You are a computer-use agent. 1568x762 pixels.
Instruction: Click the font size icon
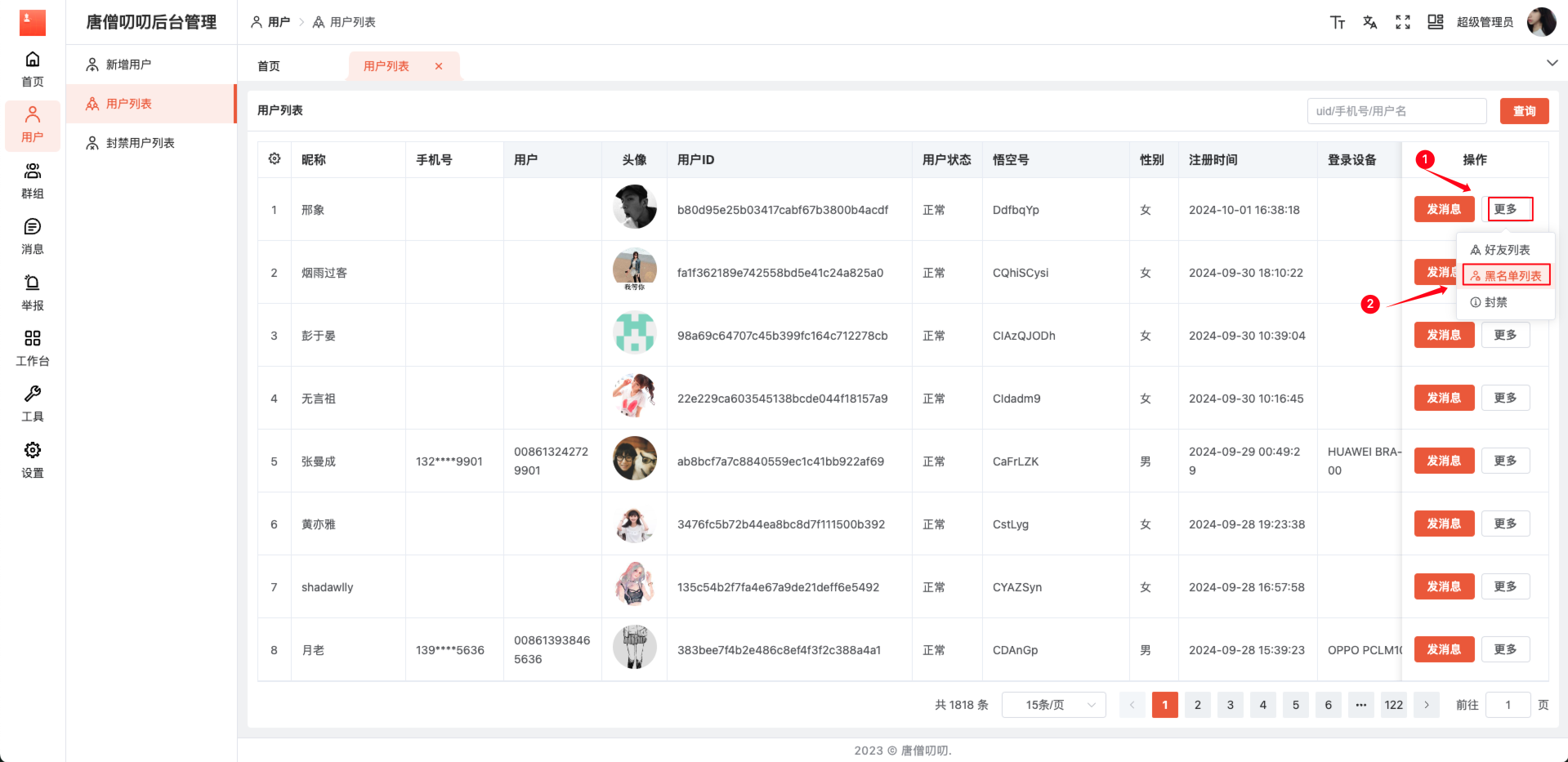1338,22
